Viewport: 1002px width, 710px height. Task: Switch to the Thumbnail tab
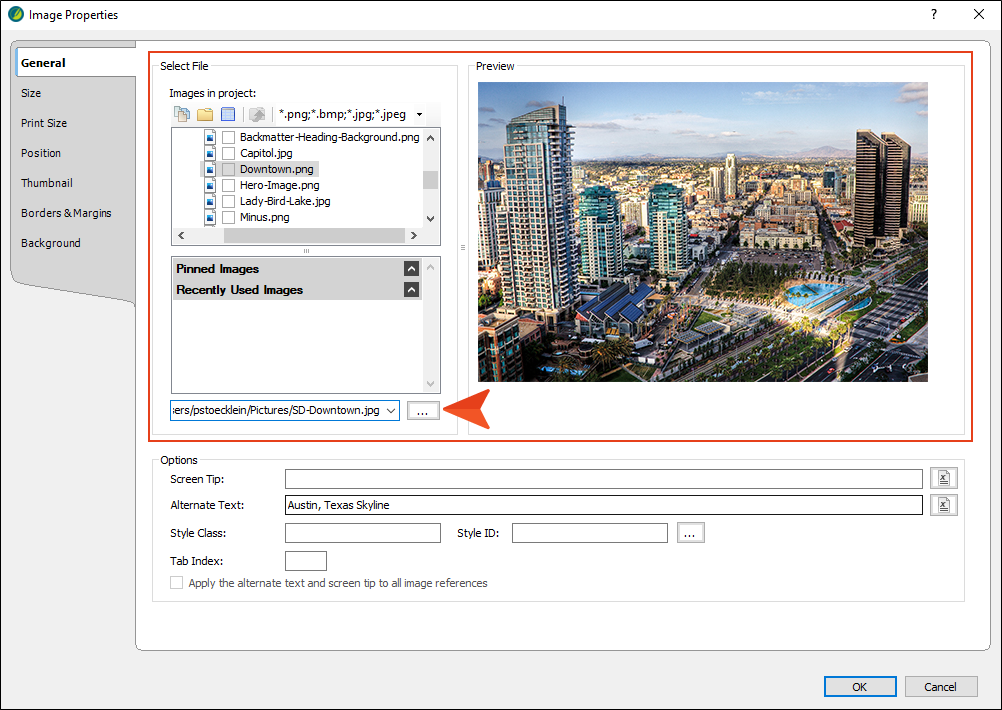pos(47,183)
